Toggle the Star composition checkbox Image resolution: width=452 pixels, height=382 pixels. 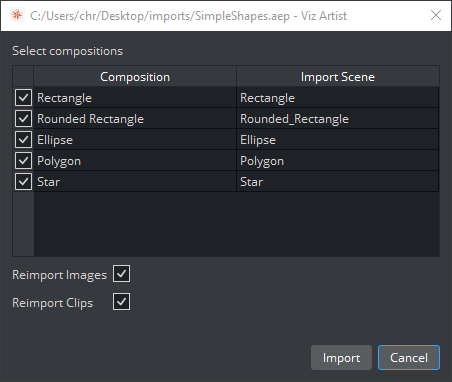pyautogui.click(x=23, y=182)
